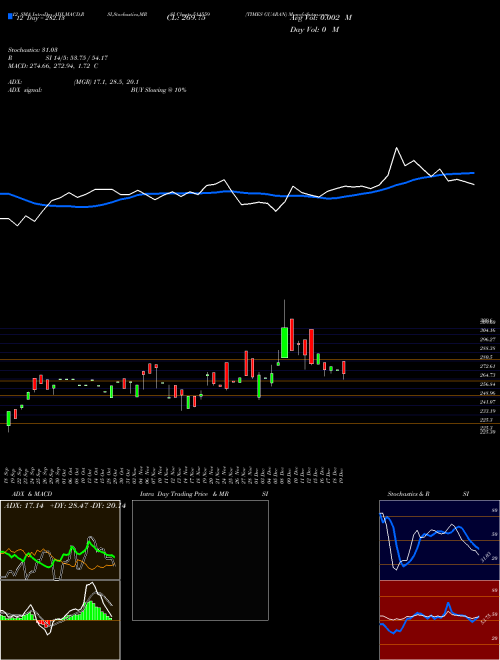Click the (MGR) 17.1, 28.5, 20.1 ADX values
The height and width of the screenshot is (660, 500).
tap(106, 82)
